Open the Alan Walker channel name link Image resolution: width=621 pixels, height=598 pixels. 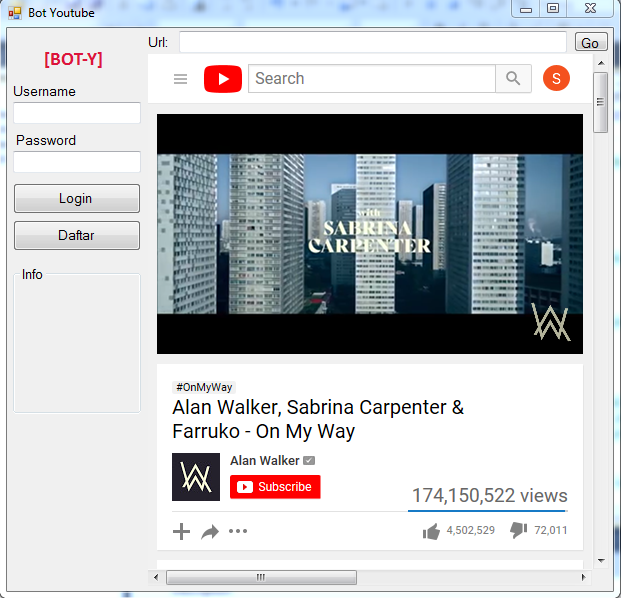265,461
